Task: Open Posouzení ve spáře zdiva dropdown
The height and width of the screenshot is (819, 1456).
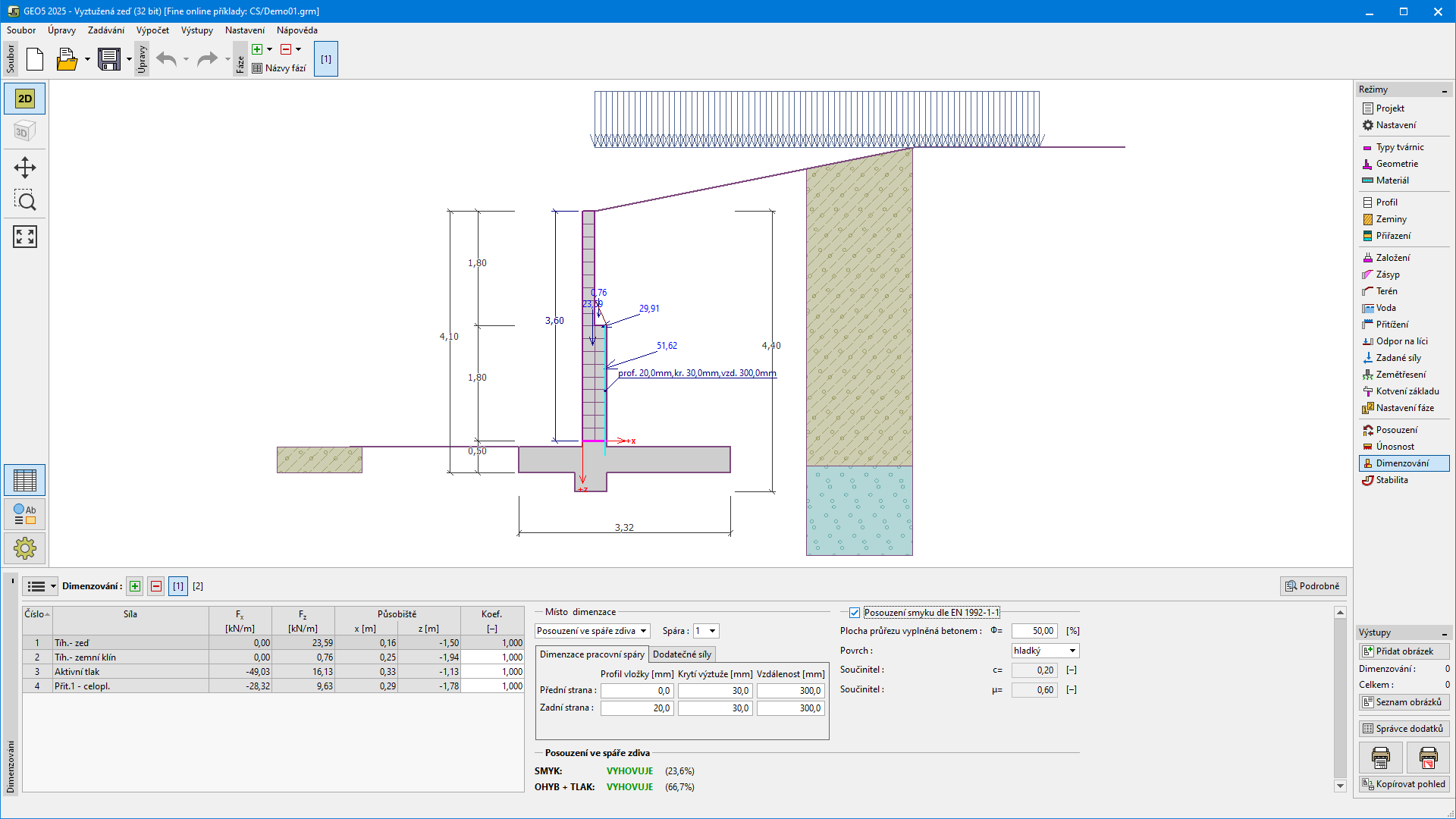Action: pos(592,631)
